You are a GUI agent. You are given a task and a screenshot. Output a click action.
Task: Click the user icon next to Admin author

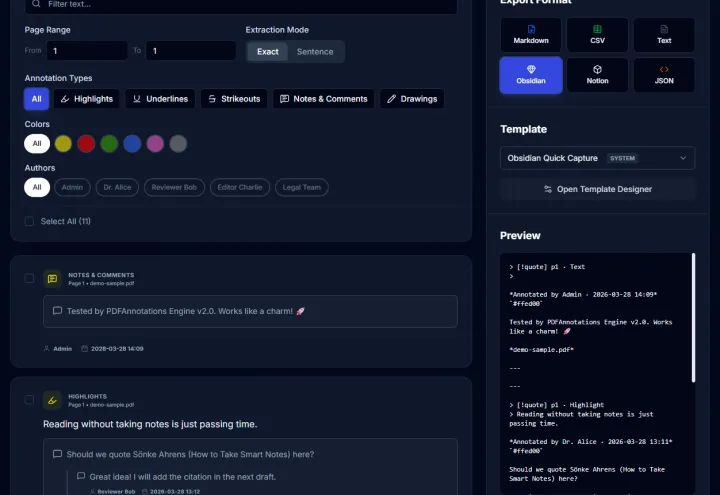(46, 349)
